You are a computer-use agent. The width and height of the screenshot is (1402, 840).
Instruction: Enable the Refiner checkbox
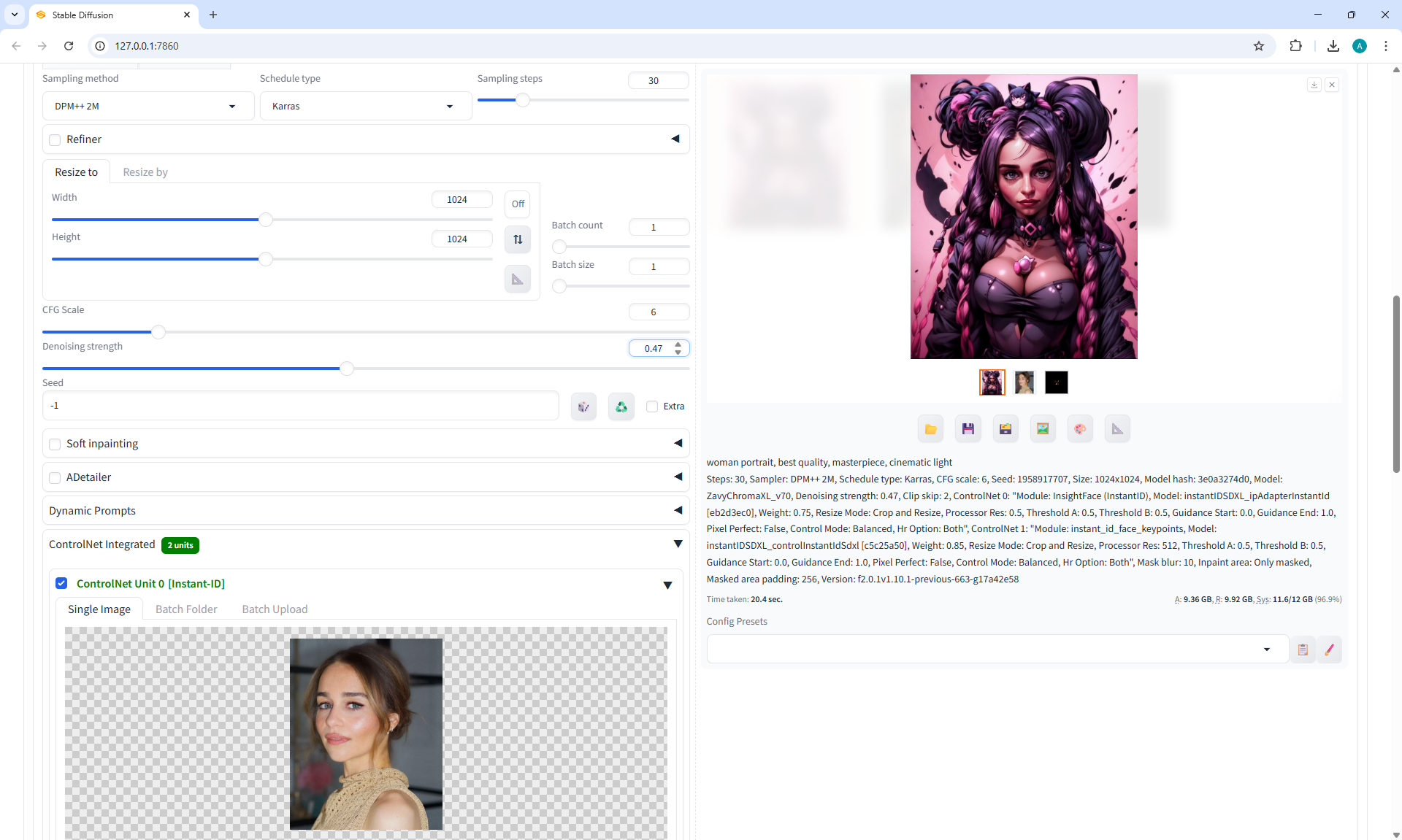55,139
